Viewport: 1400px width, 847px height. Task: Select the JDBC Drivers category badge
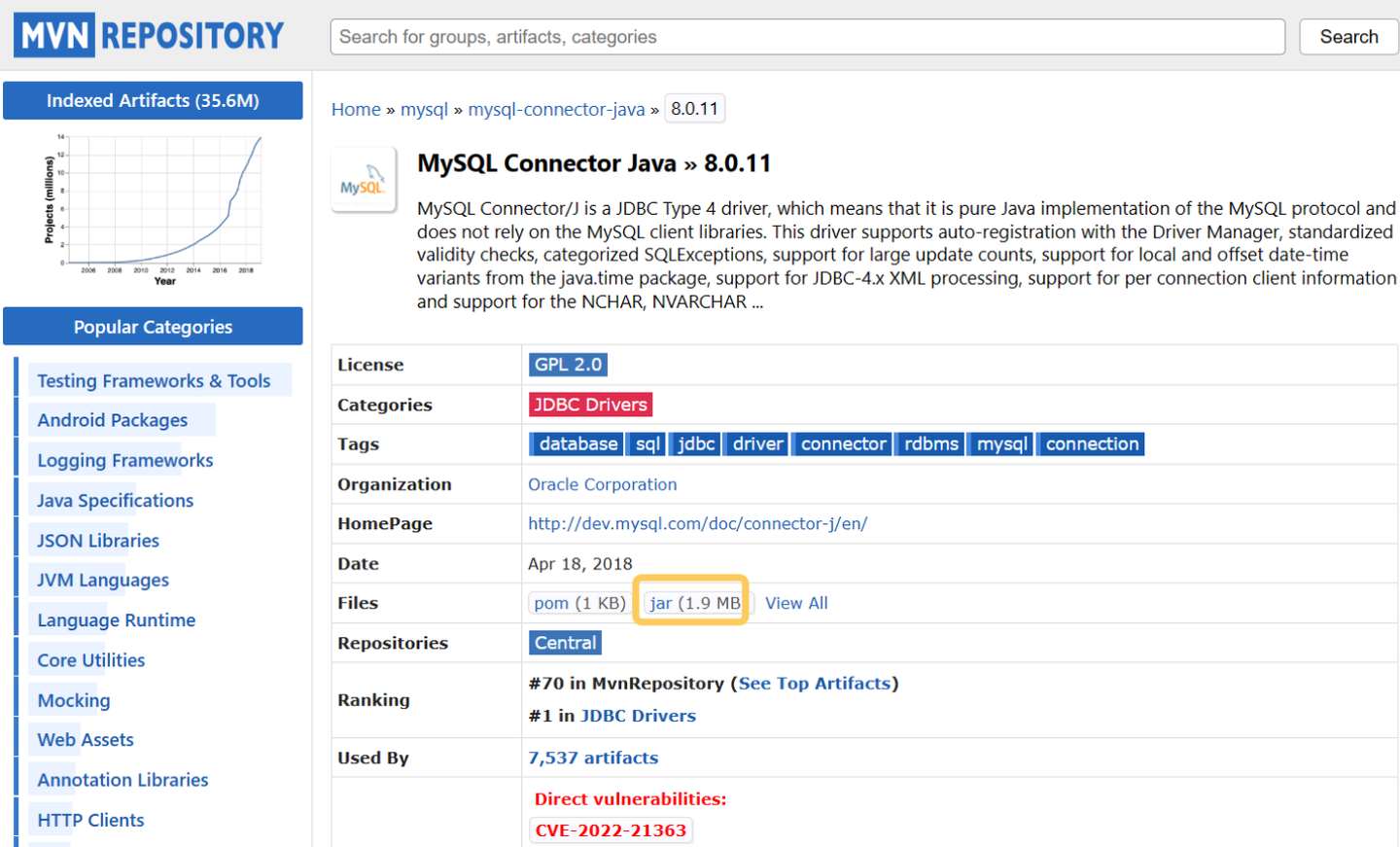click(x=590, y=405)
